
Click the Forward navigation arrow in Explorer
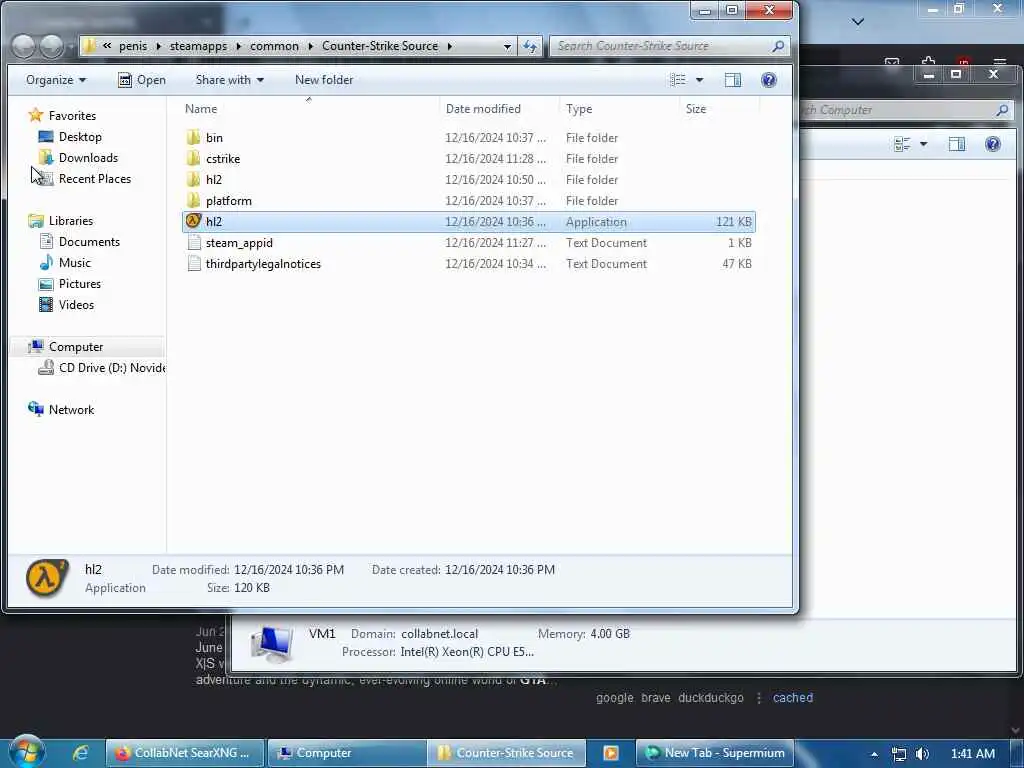click(x=51, y=46)
